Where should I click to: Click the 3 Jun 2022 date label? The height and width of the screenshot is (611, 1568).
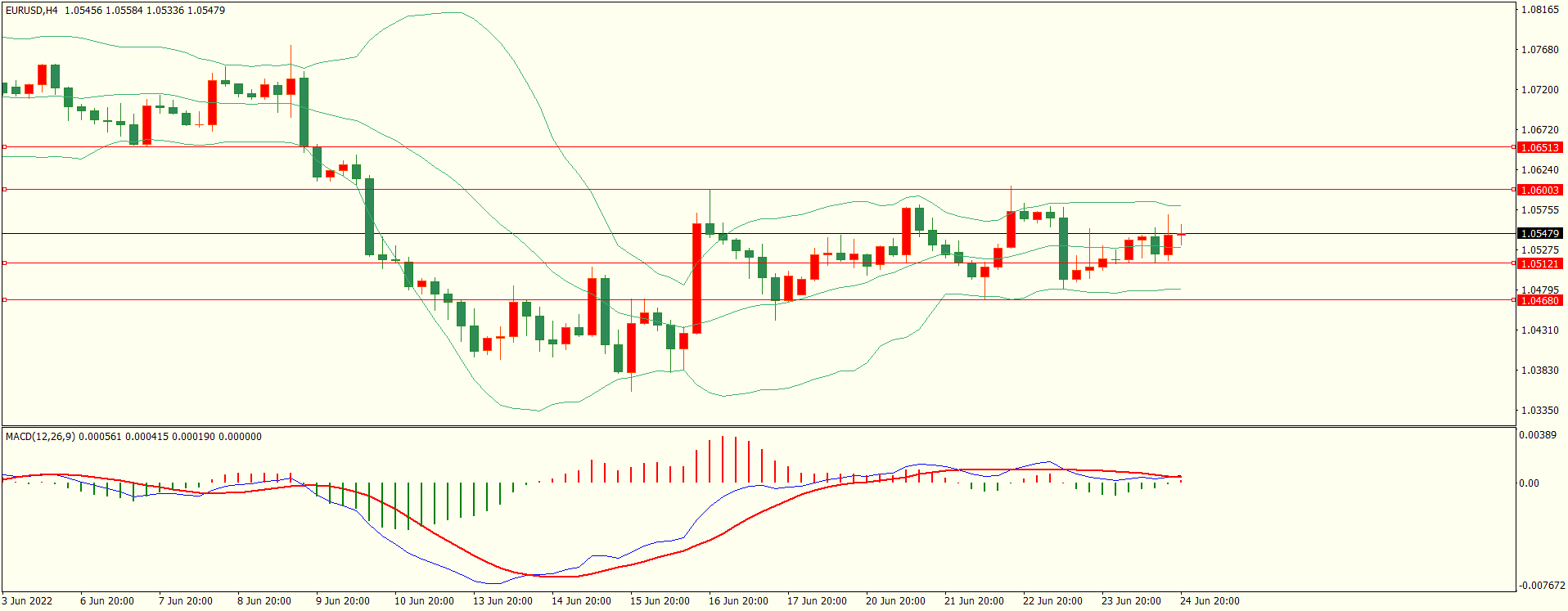pyautogui.click(x=27, y=601)
